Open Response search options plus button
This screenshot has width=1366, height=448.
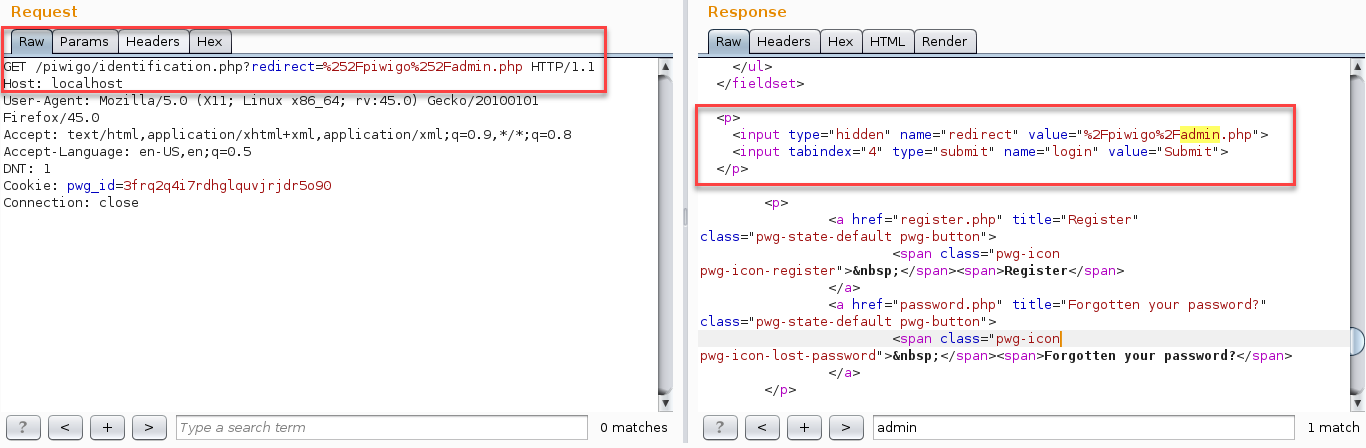(804, 427)
